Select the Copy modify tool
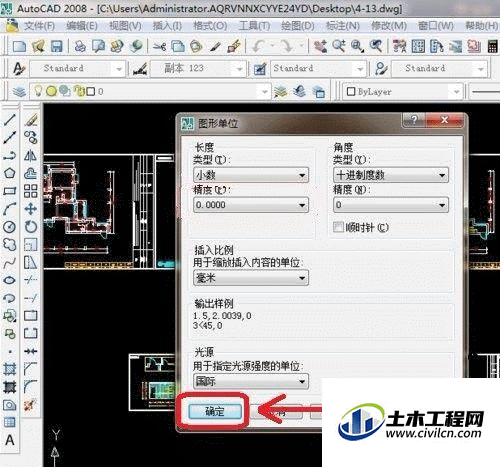The image size is (500, 467). tap(31, 137)
